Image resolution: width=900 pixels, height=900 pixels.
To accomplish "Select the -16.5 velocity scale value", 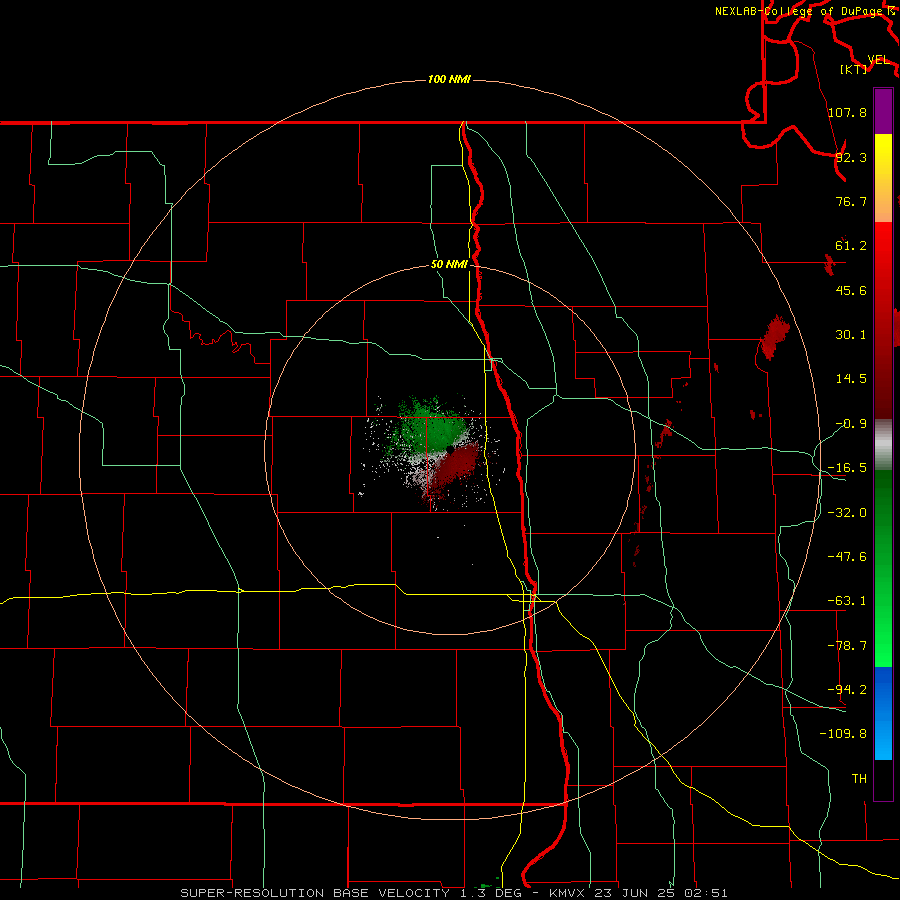I will [847, 468].
